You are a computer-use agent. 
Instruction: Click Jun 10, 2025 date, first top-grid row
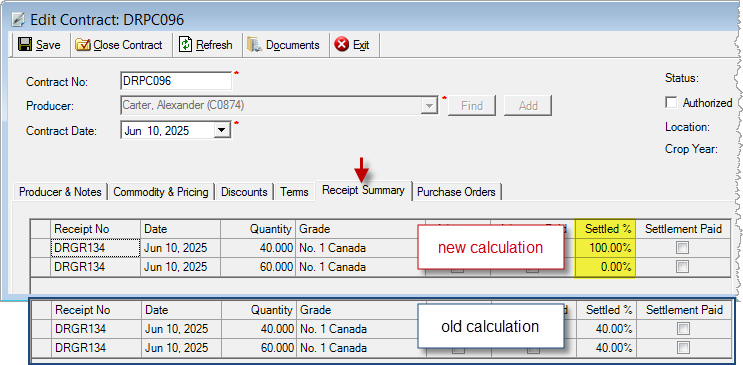tap(181, 248)
